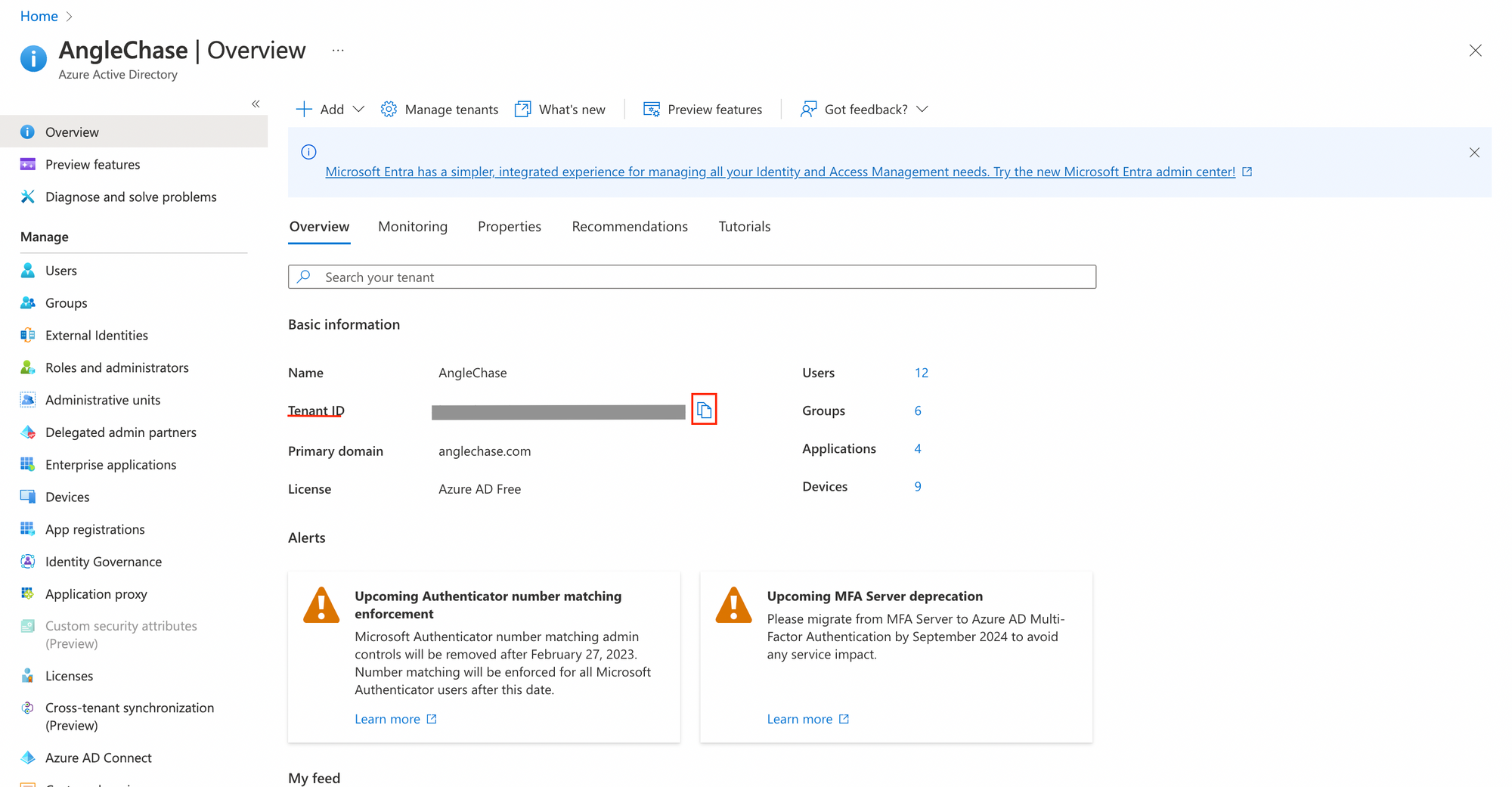
Task: Click the Azure AD Connect icon
Action: click(x=28, y=758)
